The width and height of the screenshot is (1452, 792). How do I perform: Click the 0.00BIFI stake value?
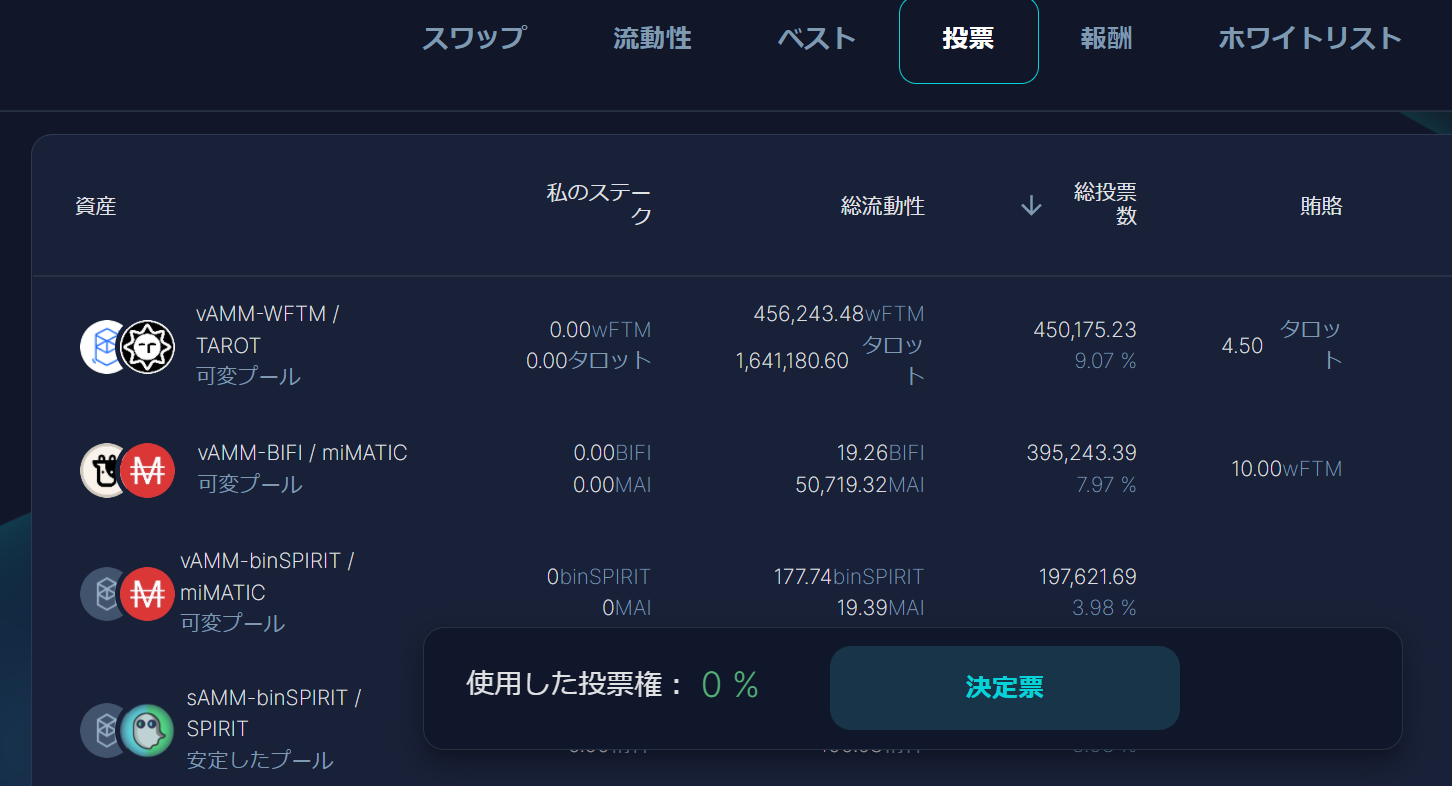612,453
